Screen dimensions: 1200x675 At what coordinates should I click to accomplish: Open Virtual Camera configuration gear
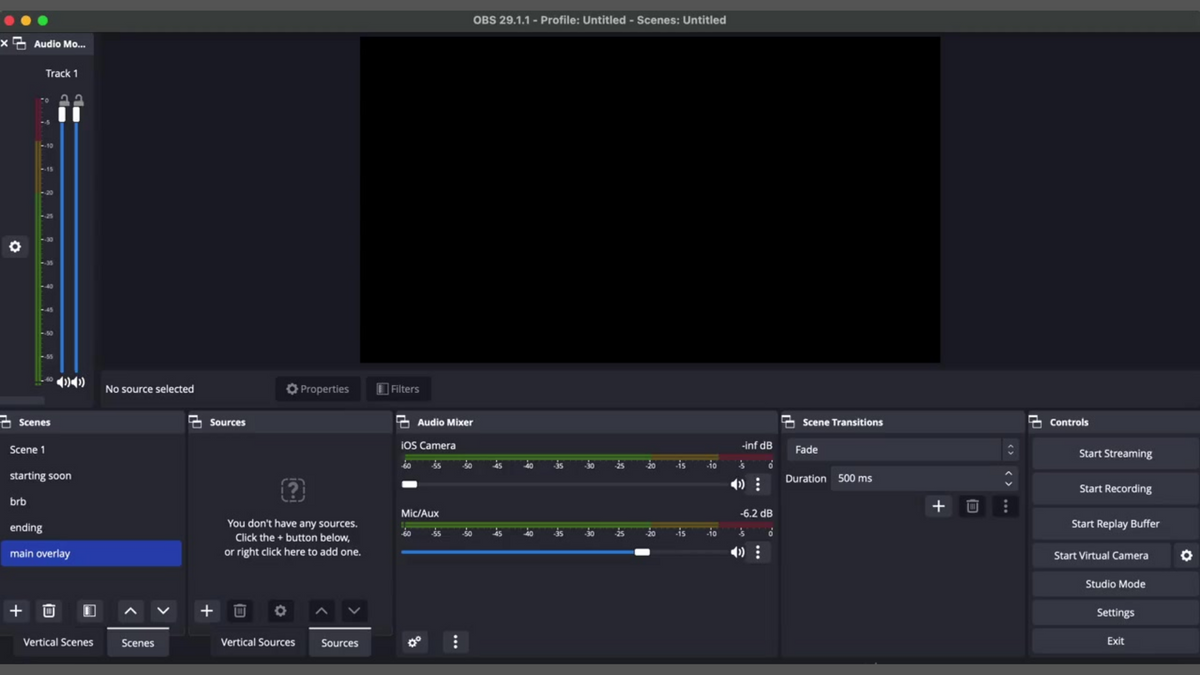pyautogui.click(x=1186, y=555)
